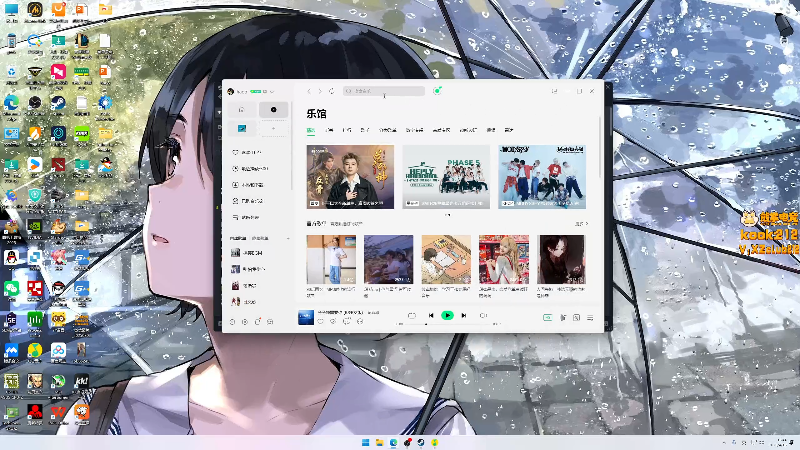Switch to mini player mode icon

[x=554, y=91]
